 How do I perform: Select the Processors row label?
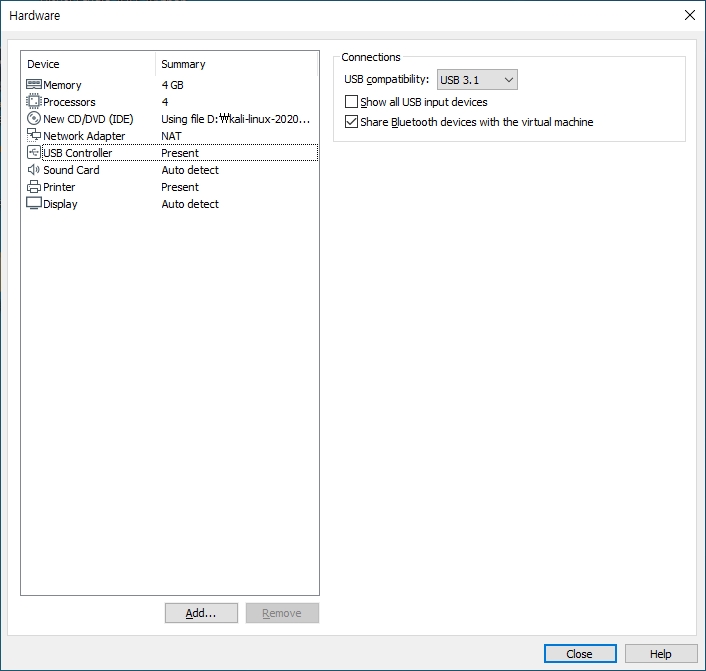(x=69, y=102)
